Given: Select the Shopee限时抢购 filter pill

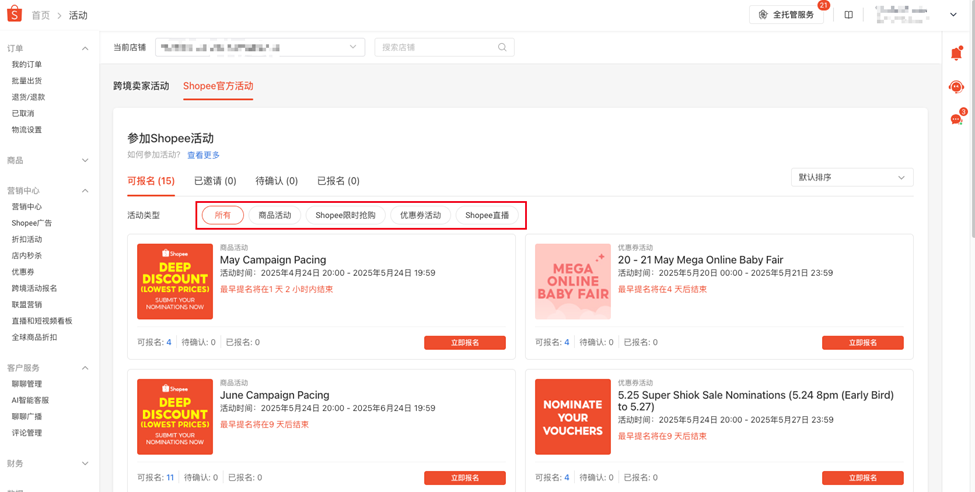Looking at the screenshot, I should click(x=346, y=215).
